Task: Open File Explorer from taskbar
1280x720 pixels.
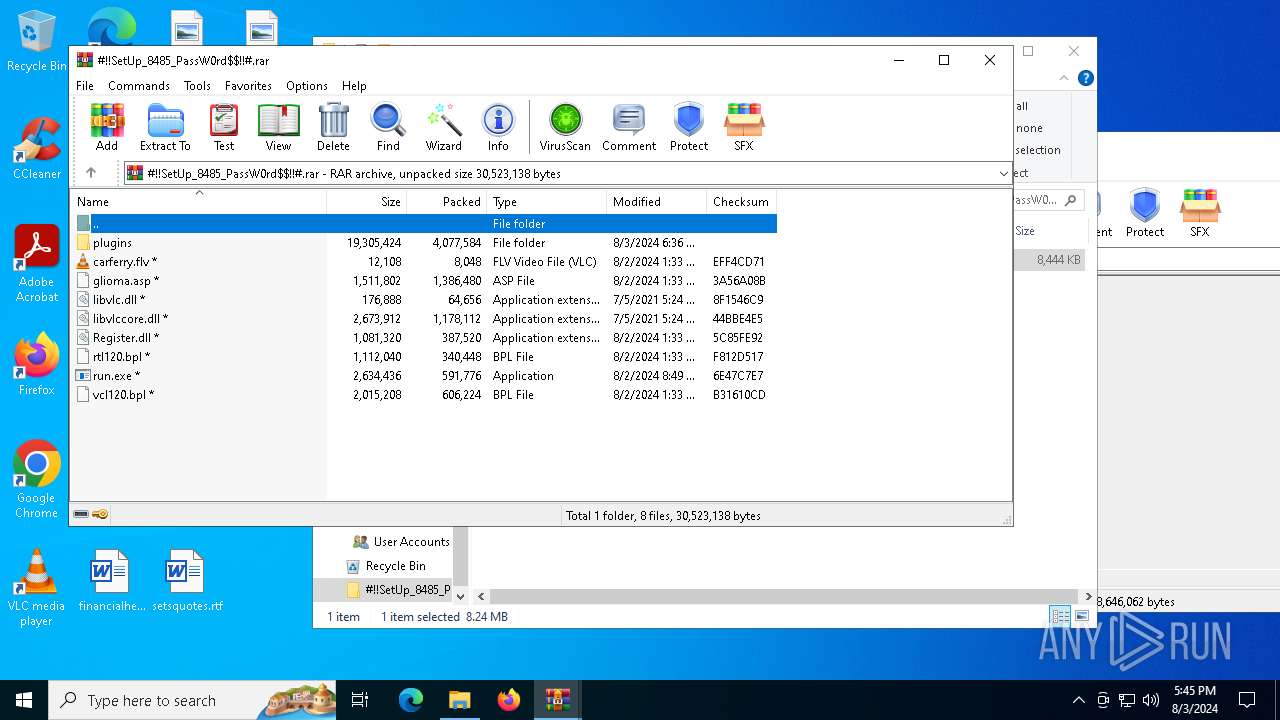Action: 459,700
